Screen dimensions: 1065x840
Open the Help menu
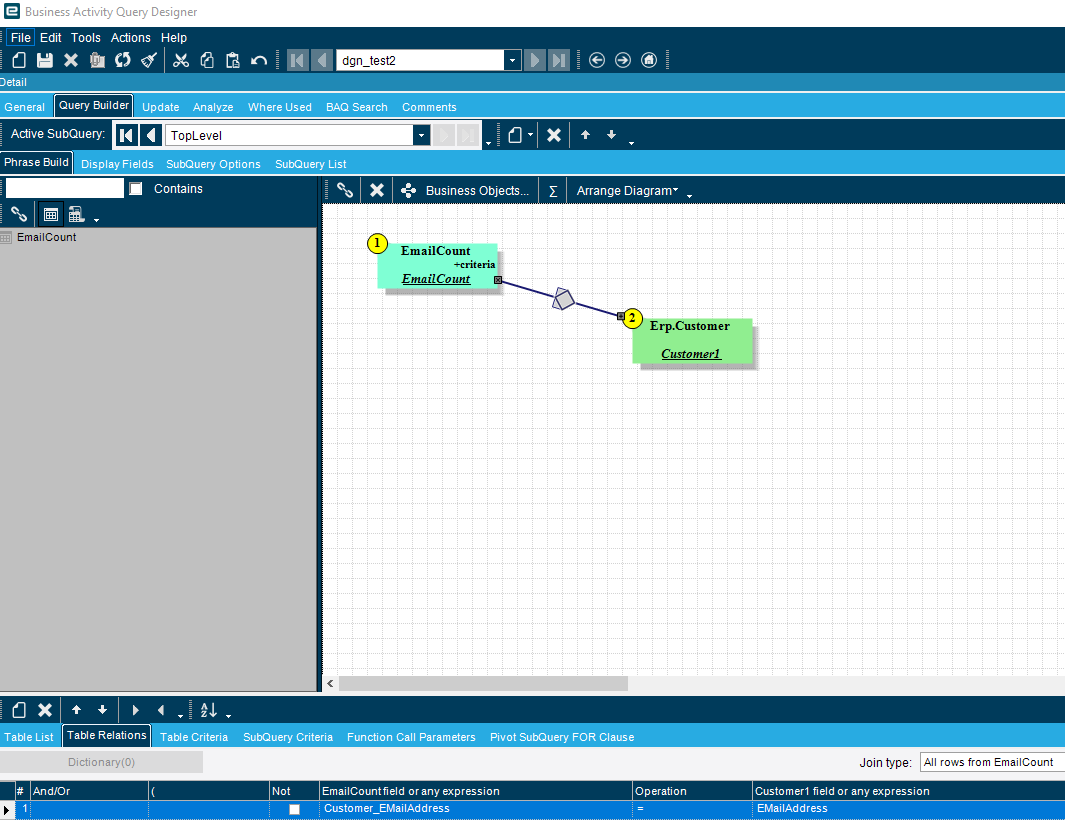click(174, 38)
